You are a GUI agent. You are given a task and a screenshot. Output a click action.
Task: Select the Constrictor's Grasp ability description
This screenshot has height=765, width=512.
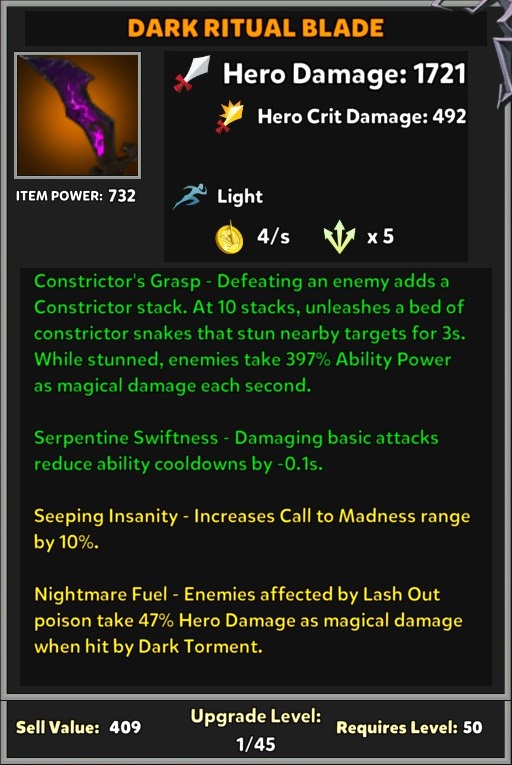(x=249, y=334)
